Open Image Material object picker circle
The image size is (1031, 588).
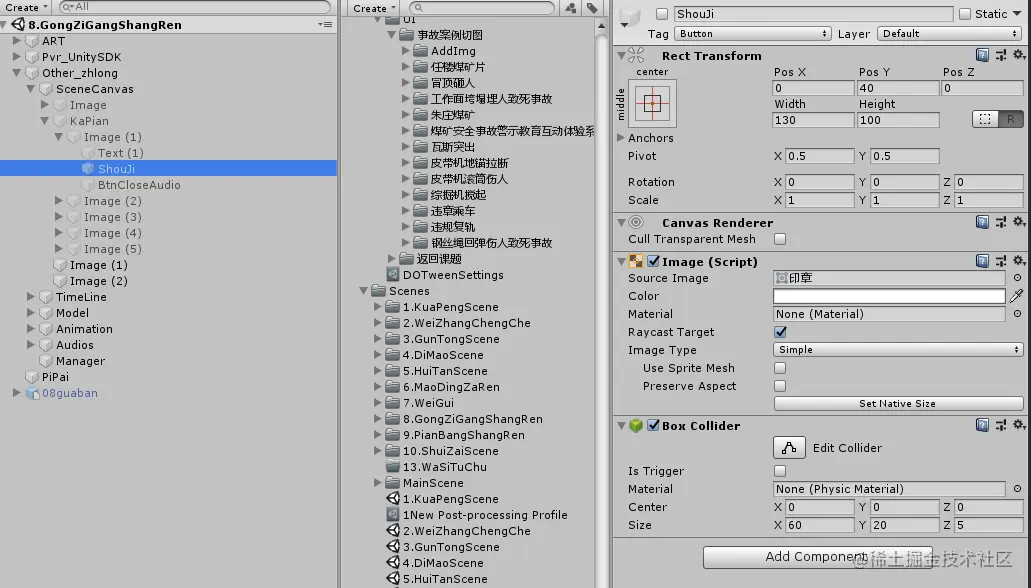[1017, 314]
